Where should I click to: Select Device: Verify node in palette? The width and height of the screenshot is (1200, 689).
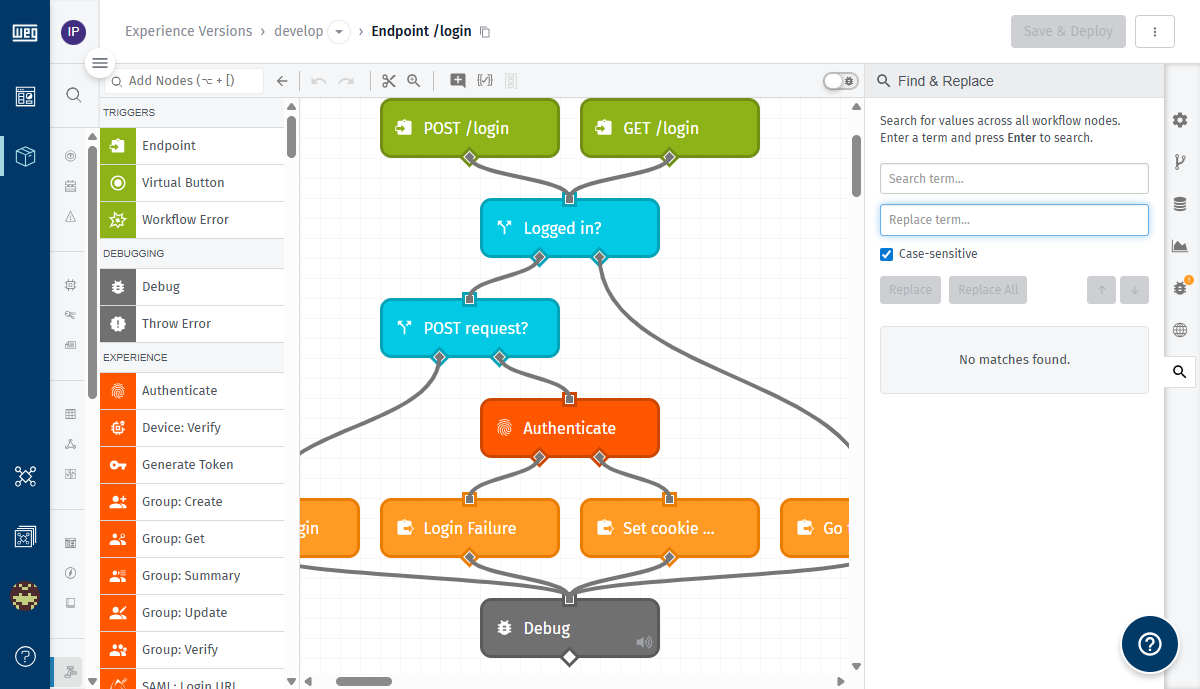coord(192,428)
